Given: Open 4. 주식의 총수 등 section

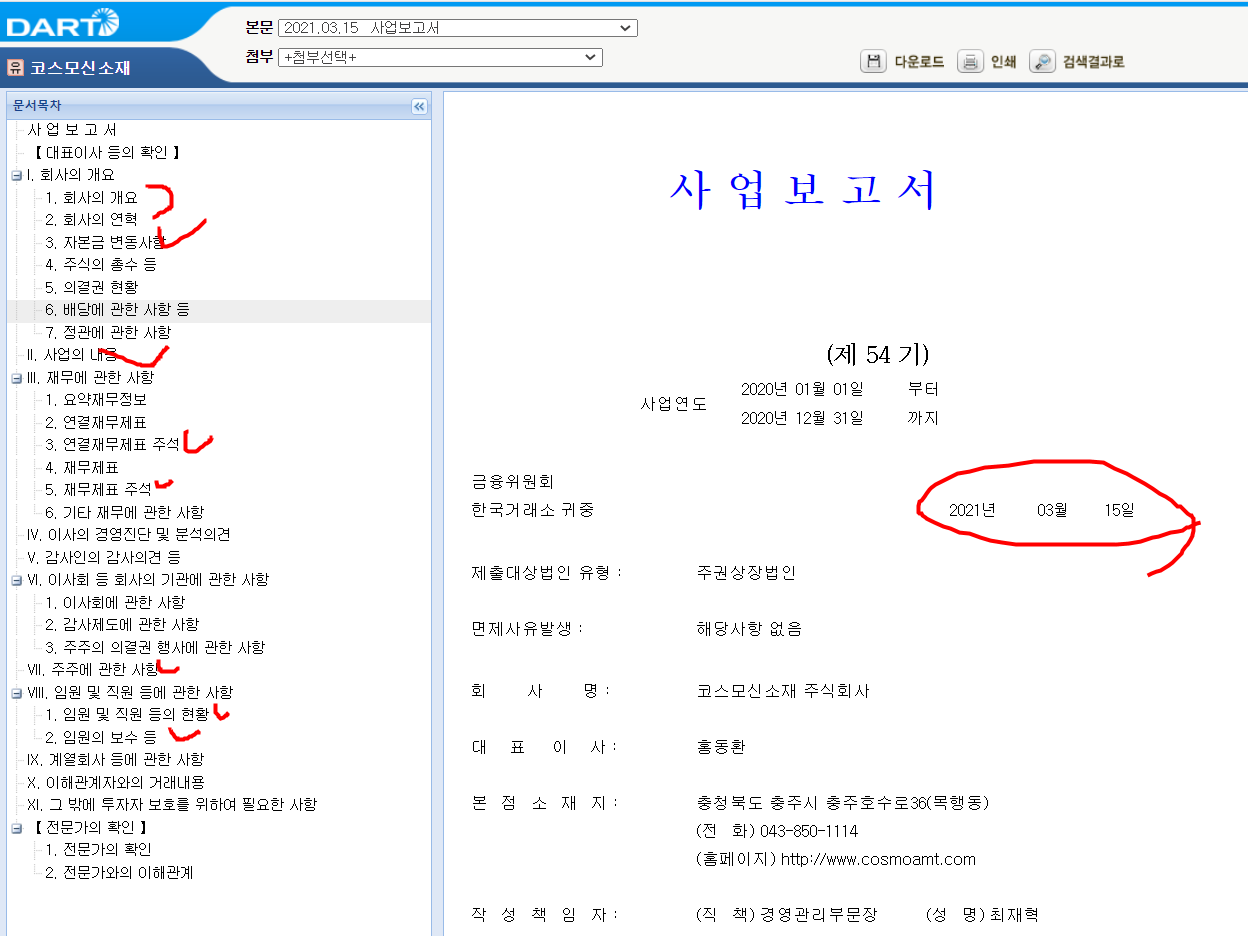Looking at the screenshot, I should (101, 265).
